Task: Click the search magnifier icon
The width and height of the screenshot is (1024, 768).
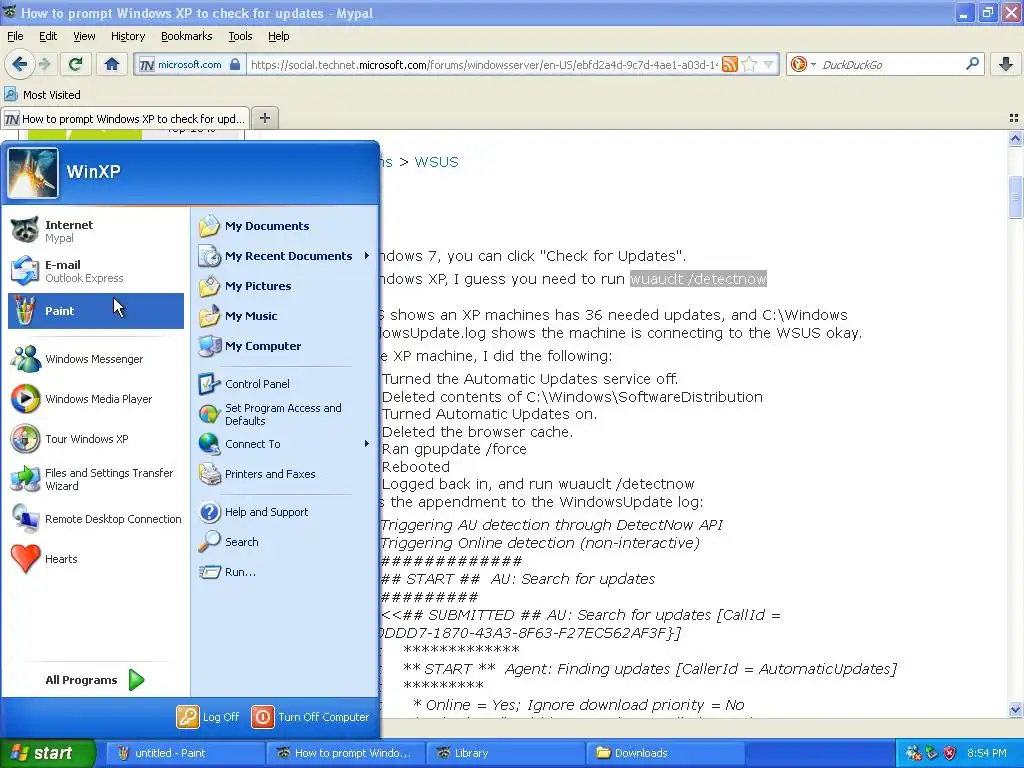Action: [972, 64]
